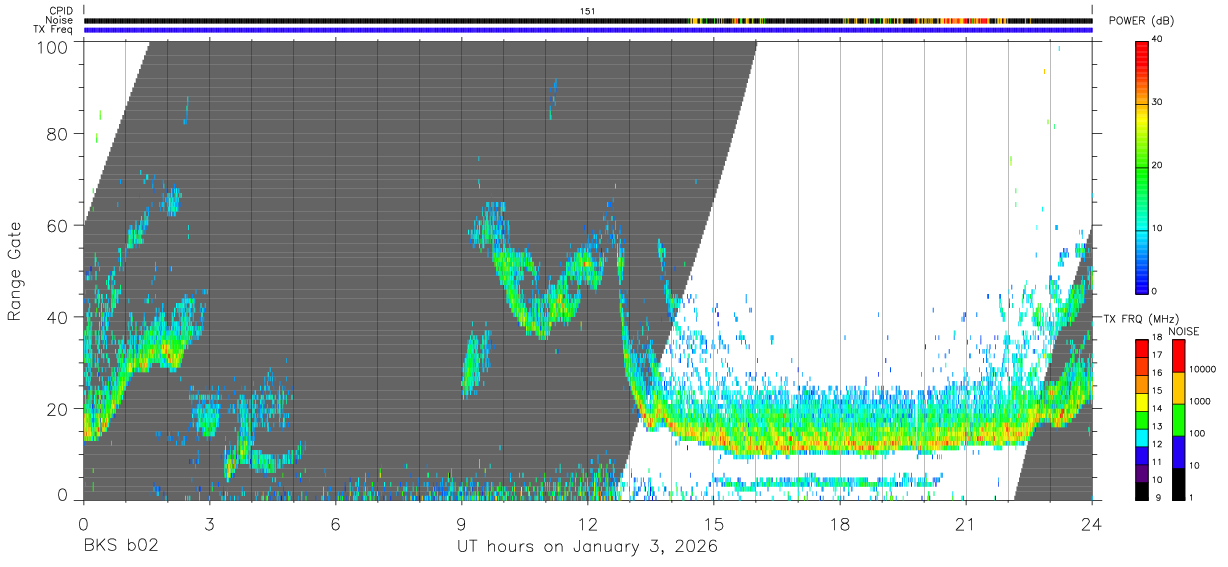1228x567 pixels.
Task: Click the 60 tick on Range Gate axis
Action: (x=58, y=226)
